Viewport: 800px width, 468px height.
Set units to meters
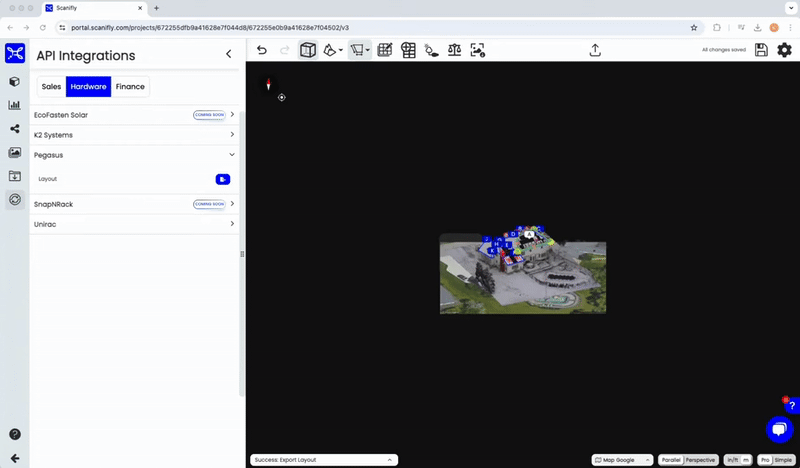click(x=746, y=460)
